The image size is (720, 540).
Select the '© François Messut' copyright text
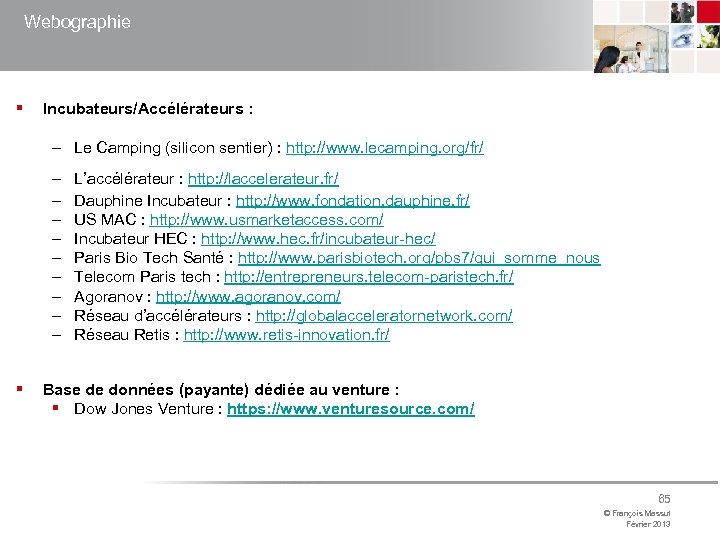[x=637, y=513]
